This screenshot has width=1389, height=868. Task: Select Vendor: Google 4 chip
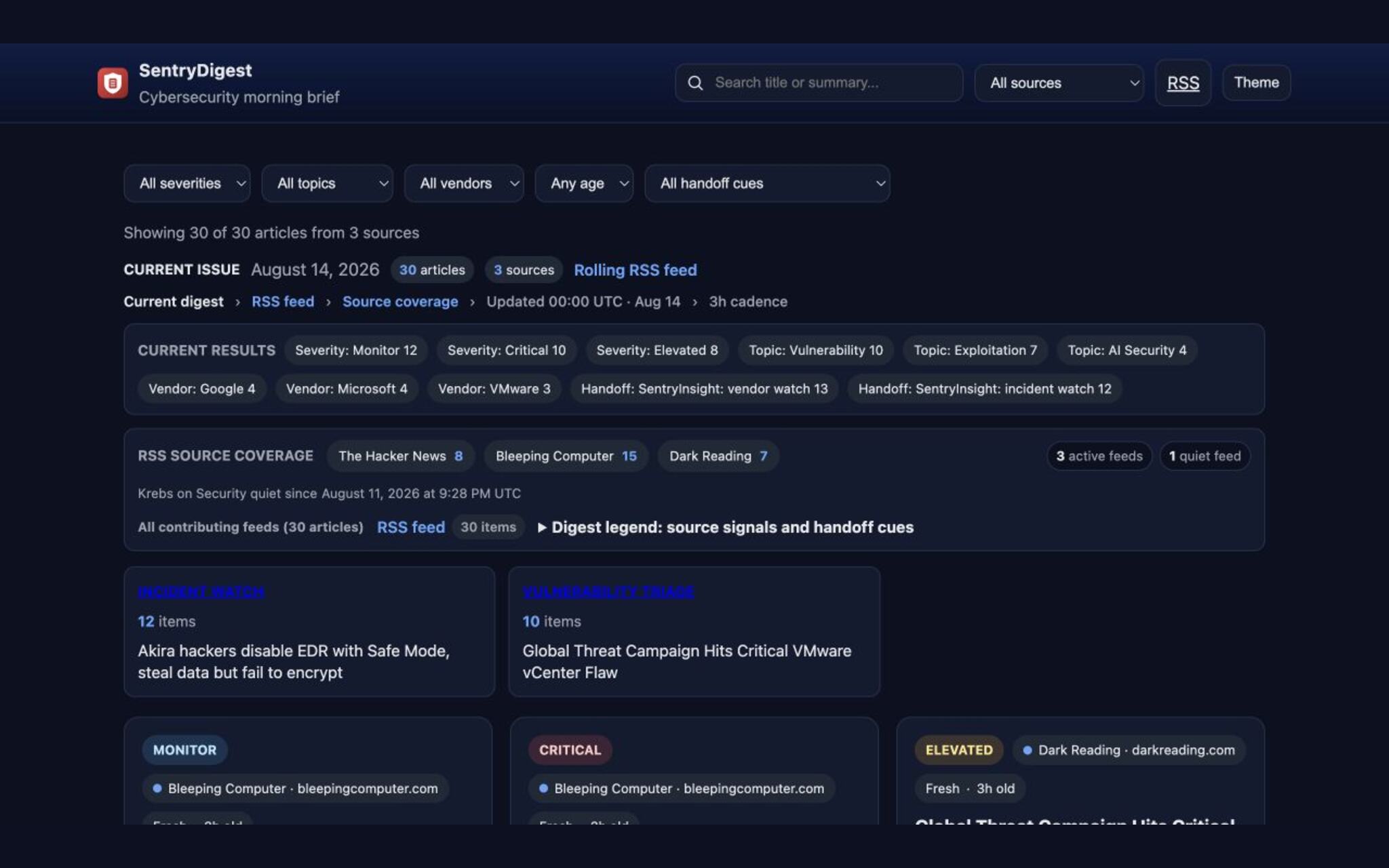coord(202,389)
